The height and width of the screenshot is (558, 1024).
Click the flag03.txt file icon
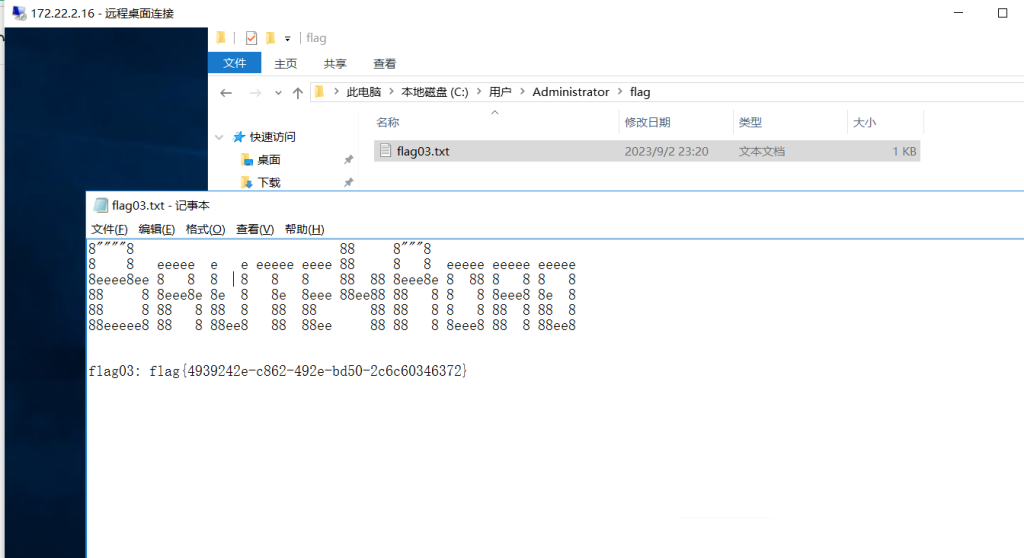(385, 151)
